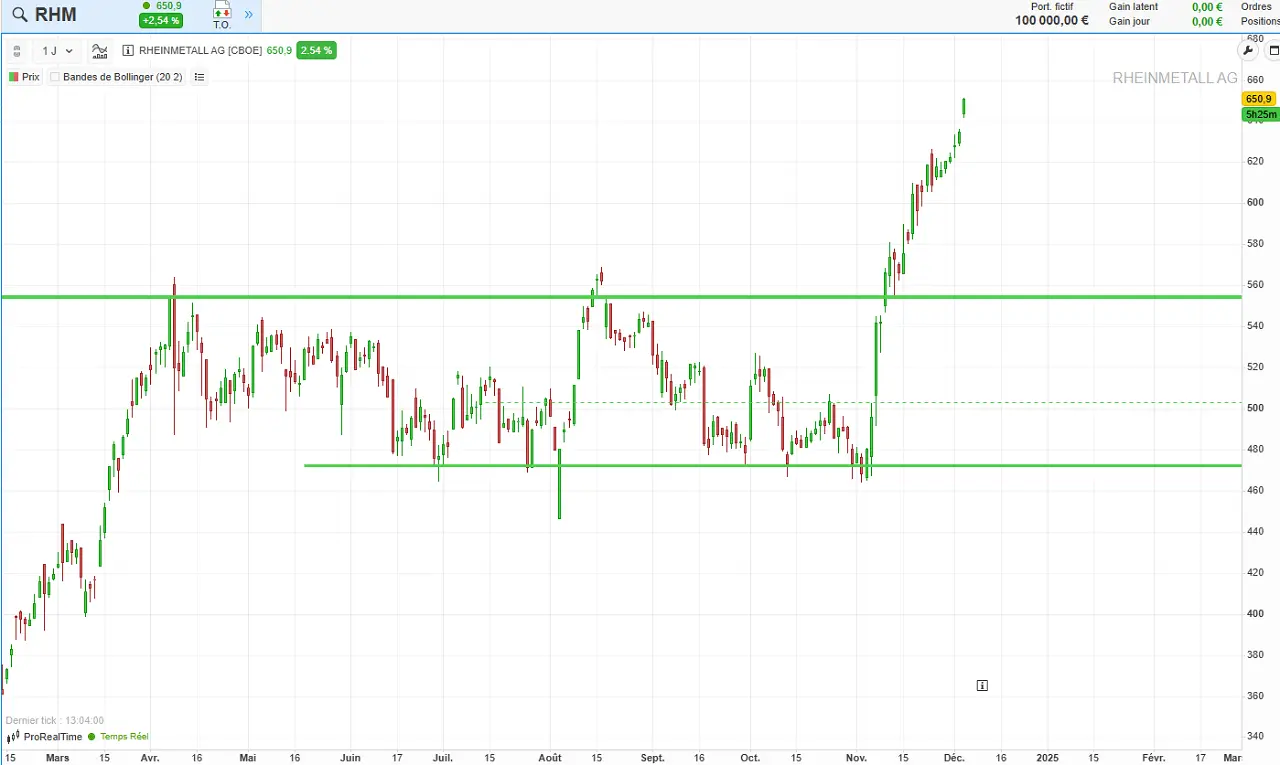Open the indicators and chart style icon
The image size is (1280, 765).
[x=99, y=50]
